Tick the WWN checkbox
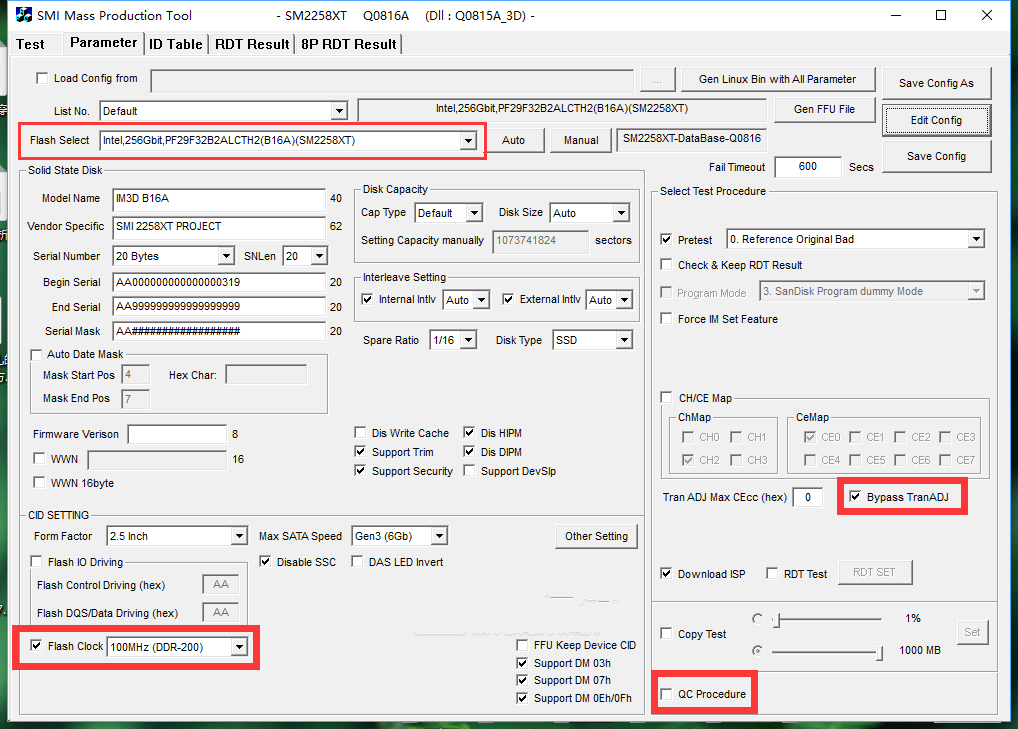The image size is (1018, 729). pyautogui.click(x=39, y=458)
